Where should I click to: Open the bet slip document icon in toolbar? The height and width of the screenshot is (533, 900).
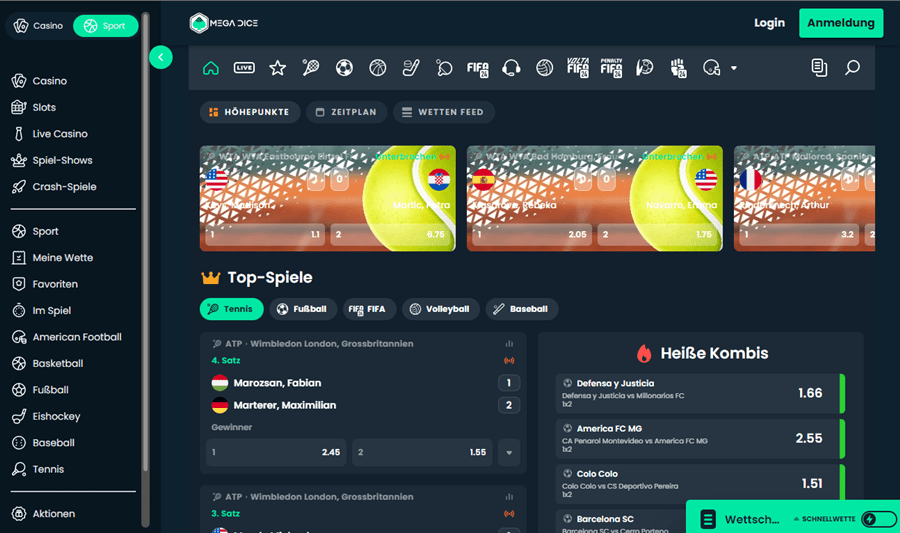click(x=819, y=68)
